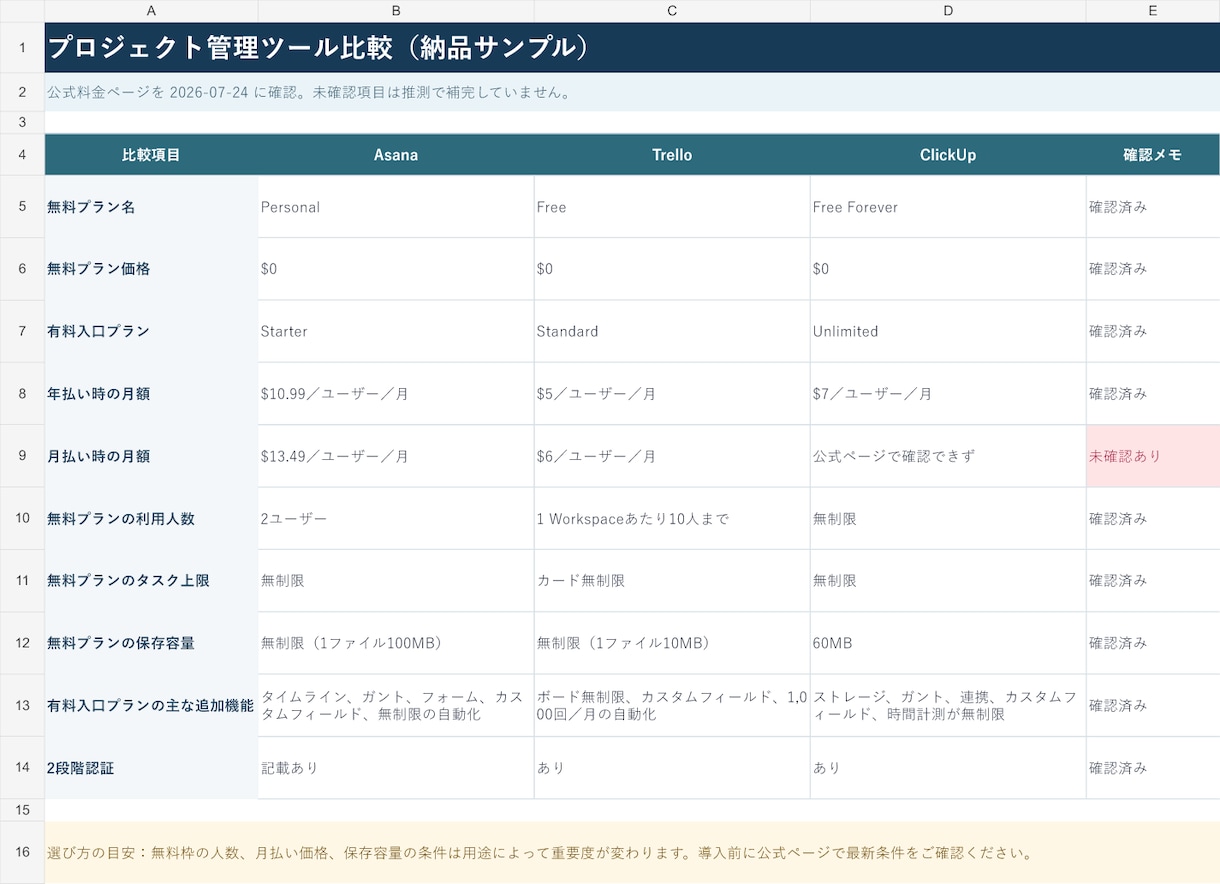Select the $7／ユーザー／月 cell
The height and width of the screenshot is (884, 1220).
coord(948,394)
